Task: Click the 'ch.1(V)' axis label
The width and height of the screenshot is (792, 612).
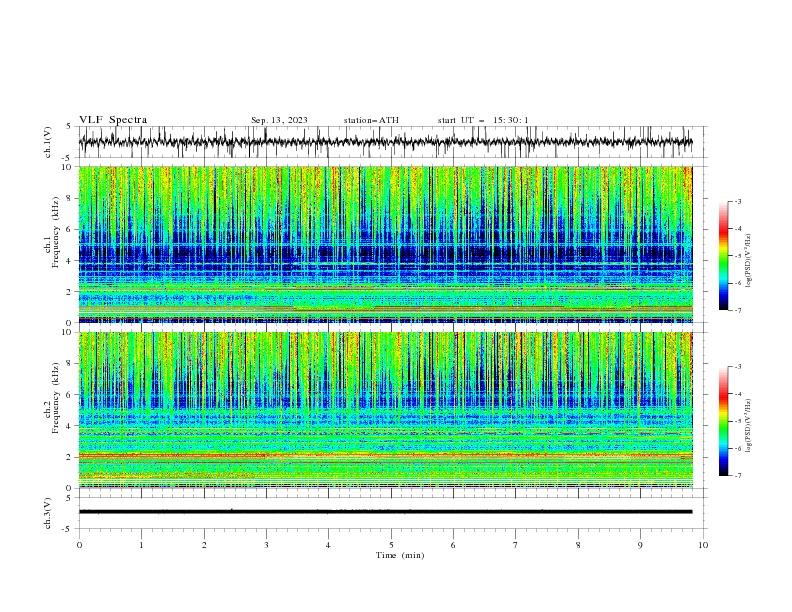Action: (x=48, y=142)
